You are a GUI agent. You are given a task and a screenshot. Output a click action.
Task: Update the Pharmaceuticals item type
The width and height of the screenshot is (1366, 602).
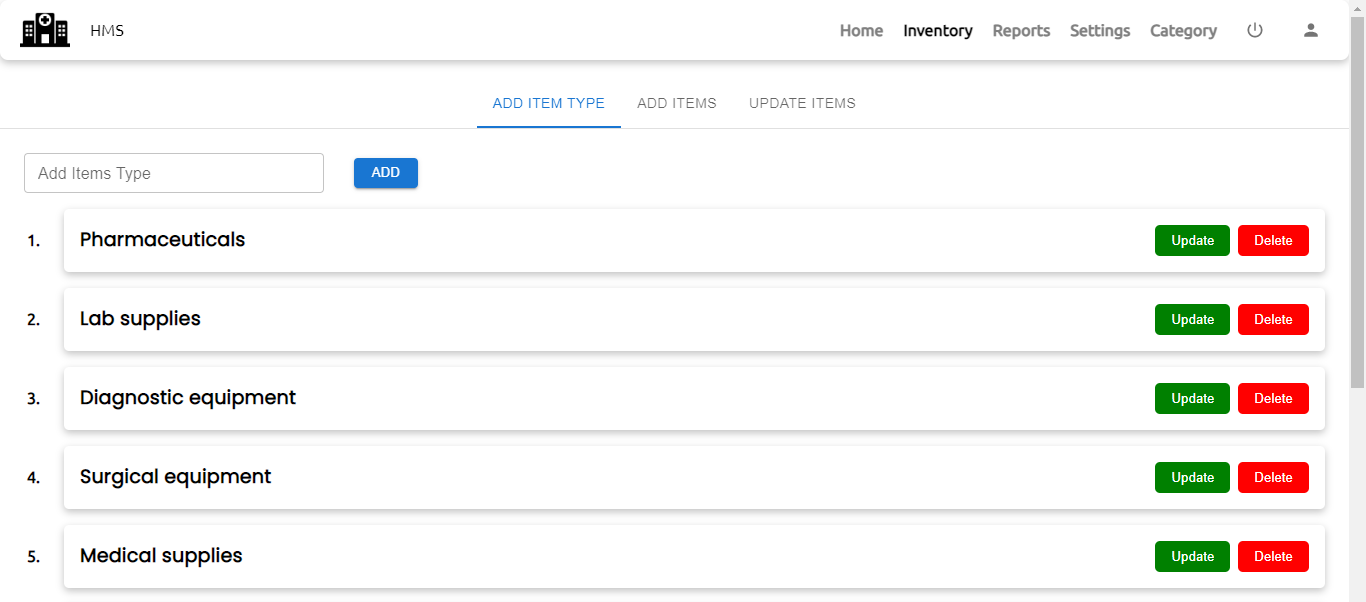1192,240
